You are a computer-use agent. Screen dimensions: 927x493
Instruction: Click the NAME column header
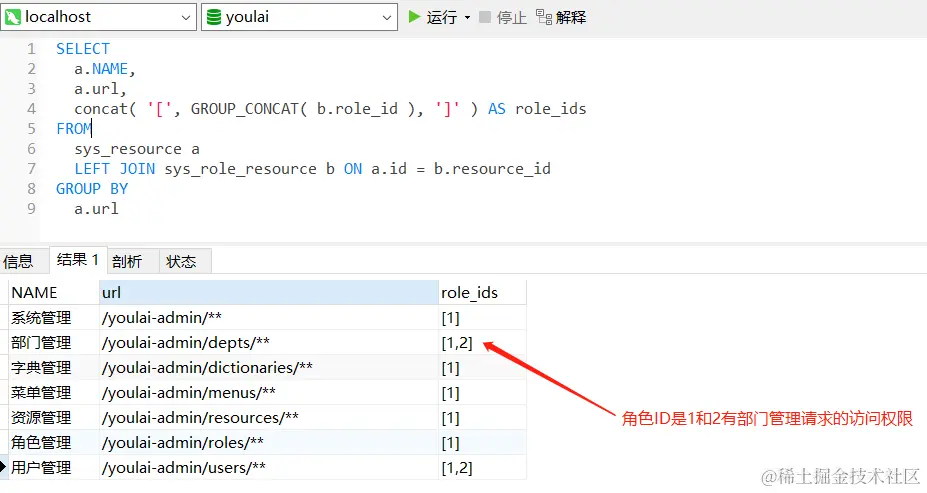tap(54, 293)
